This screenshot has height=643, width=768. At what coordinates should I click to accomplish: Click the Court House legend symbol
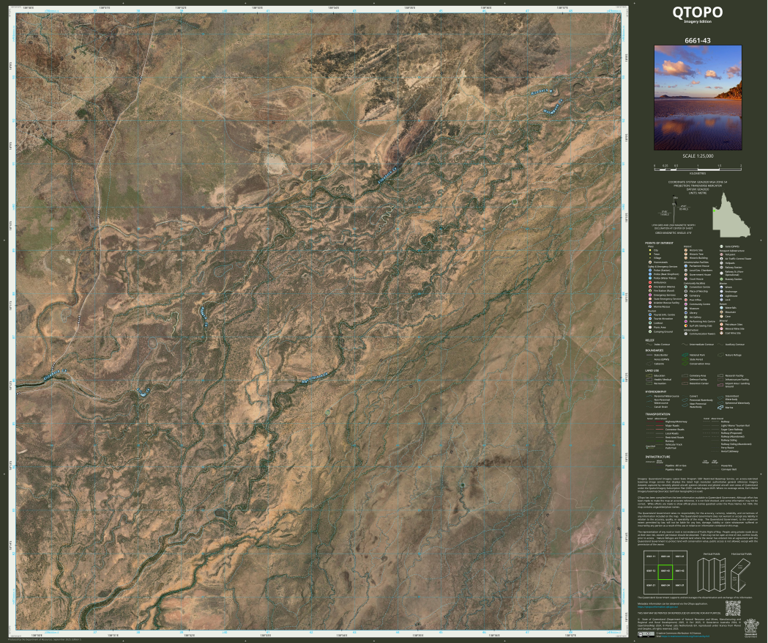coord(686,279)
